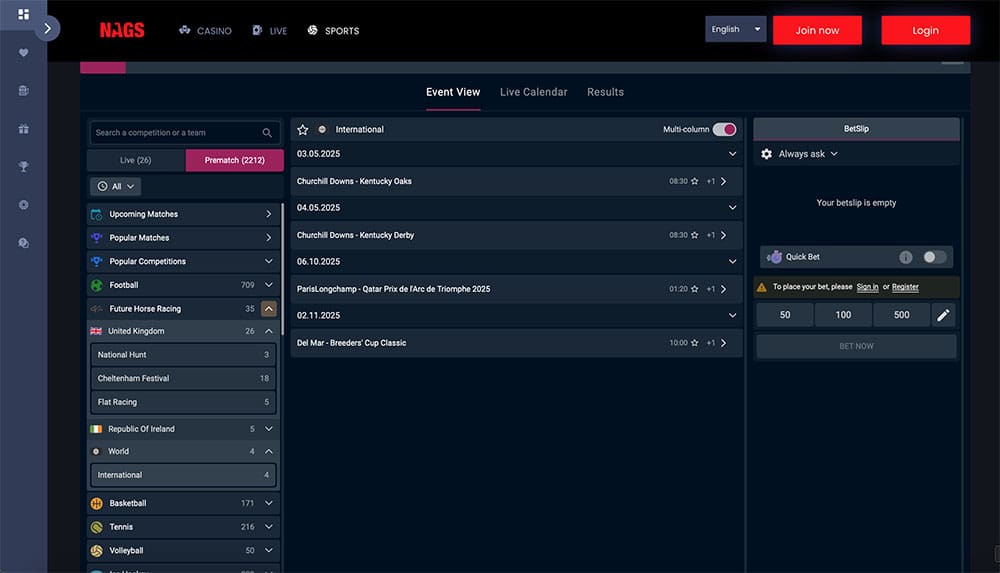Collapse Future Horse Racing category
The width and height of the screenshot is (1000, 573).
click(x=268, y=309)
